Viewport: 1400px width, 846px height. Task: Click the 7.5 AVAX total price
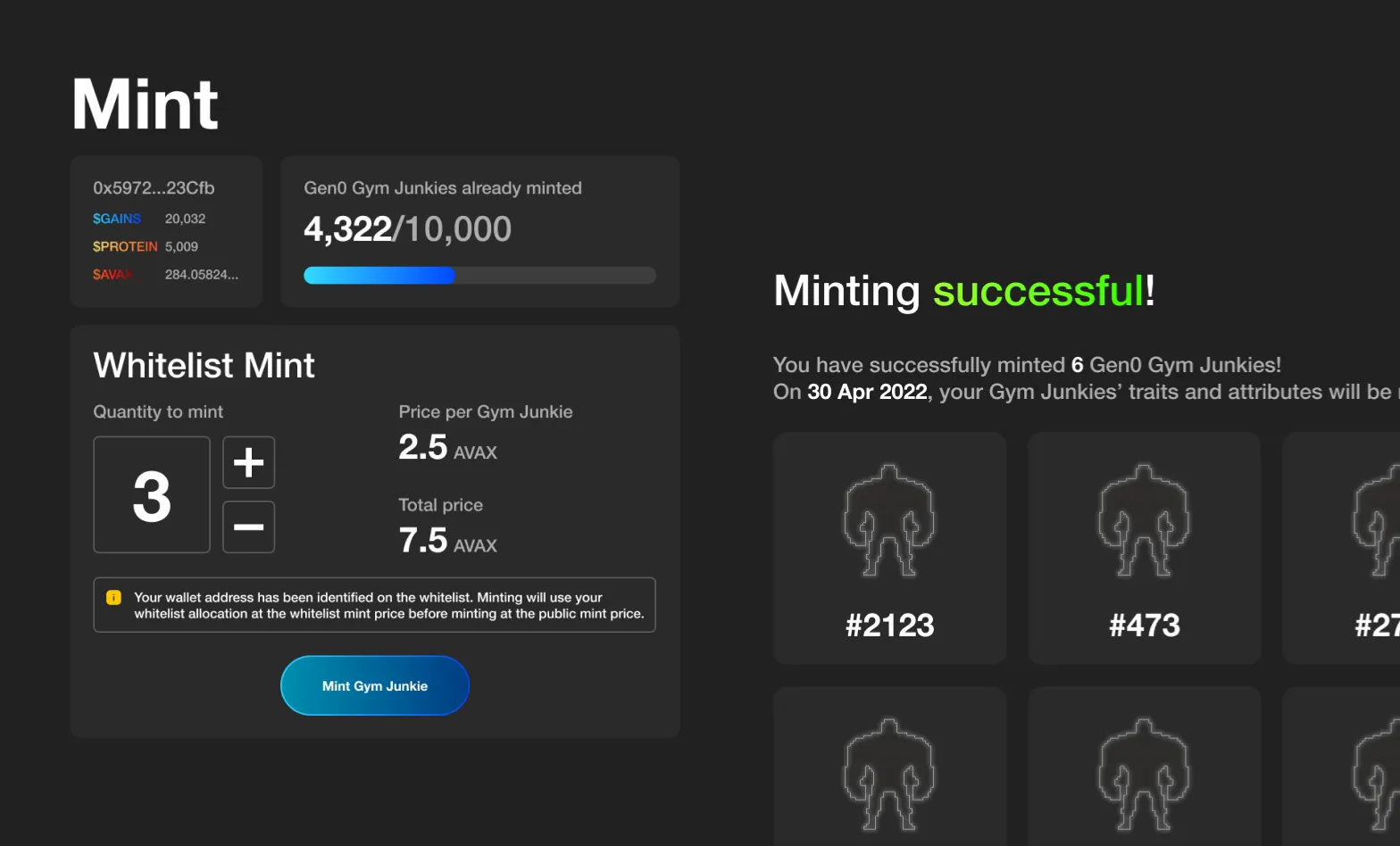tap(447, 540)
